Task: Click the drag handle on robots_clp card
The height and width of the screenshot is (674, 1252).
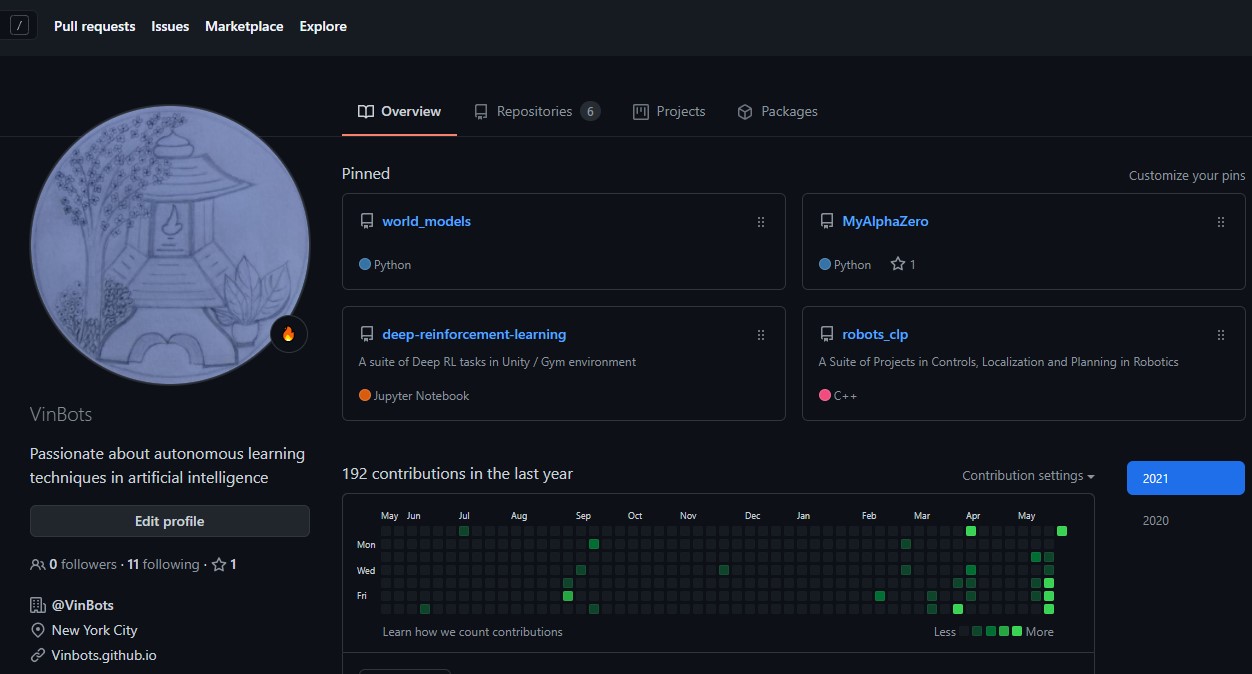Action: click(x=1221, y=336)
